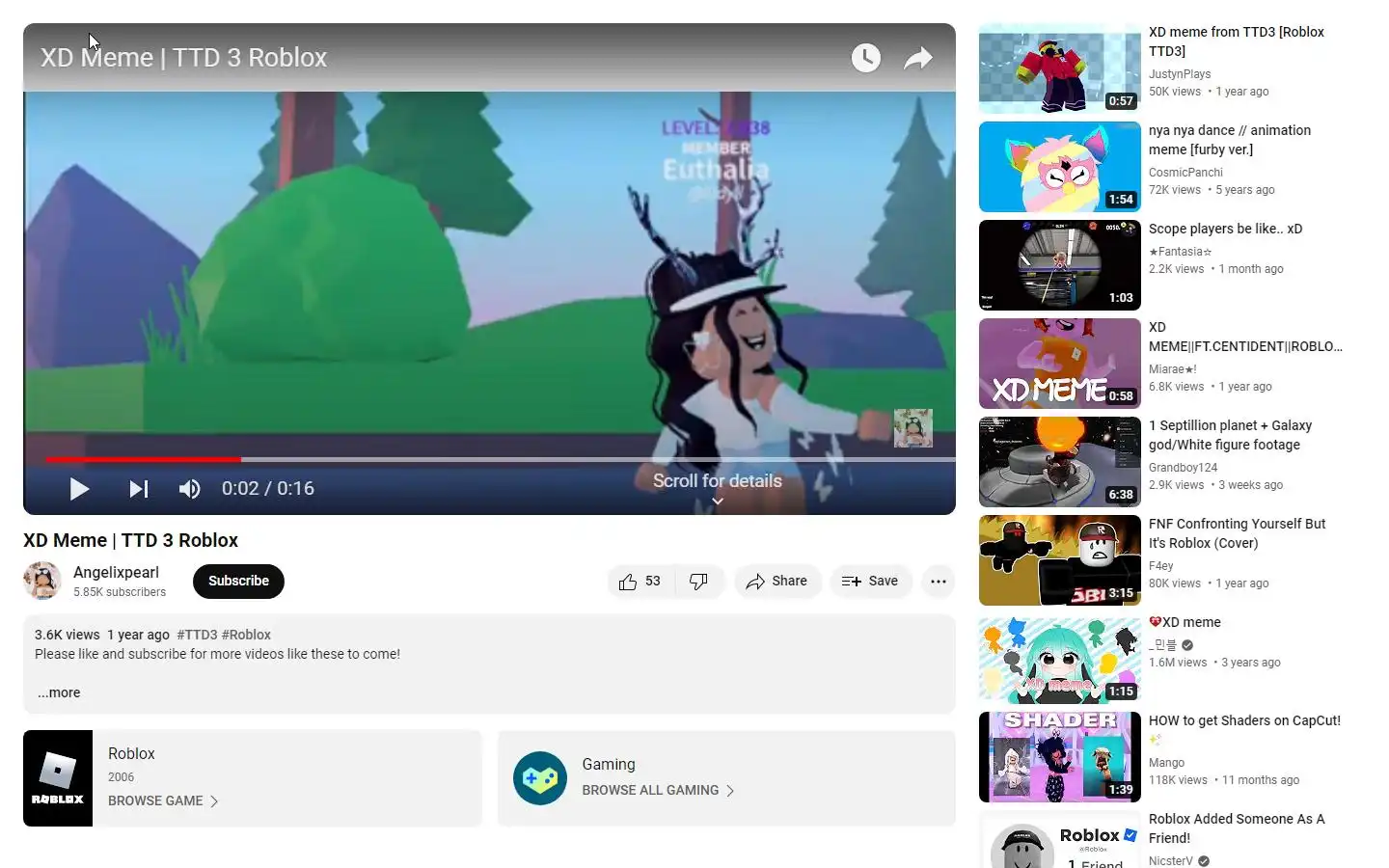Open the XD MEME FT.CENTIDENT thumbnail

[1059, 364]
